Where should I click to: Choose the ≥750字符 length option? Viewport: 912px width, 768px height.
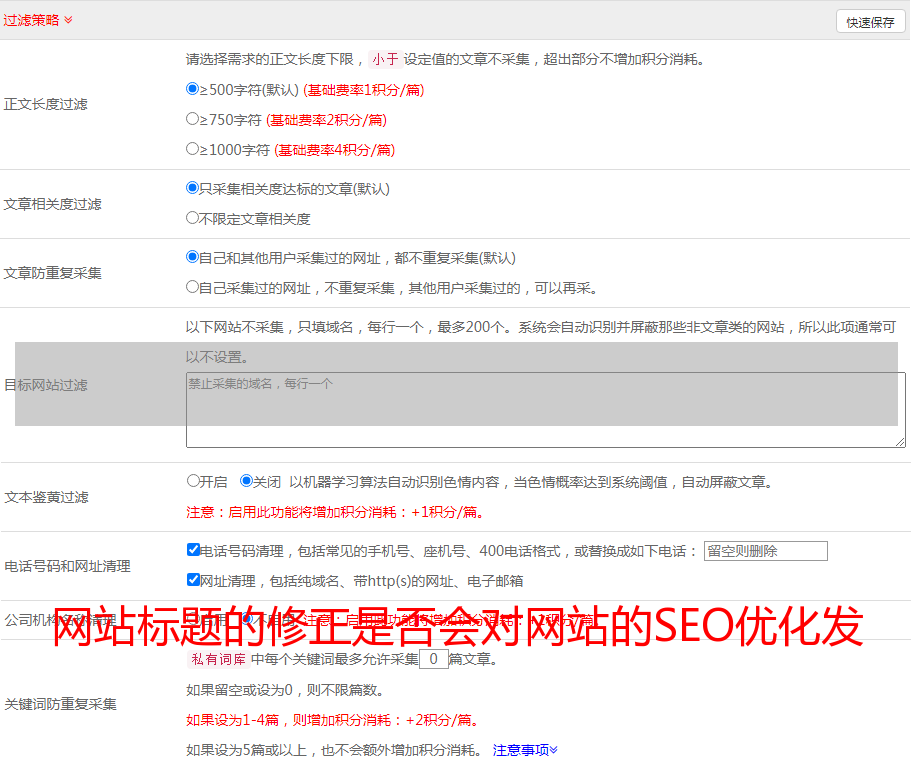(x=193, y=119)
